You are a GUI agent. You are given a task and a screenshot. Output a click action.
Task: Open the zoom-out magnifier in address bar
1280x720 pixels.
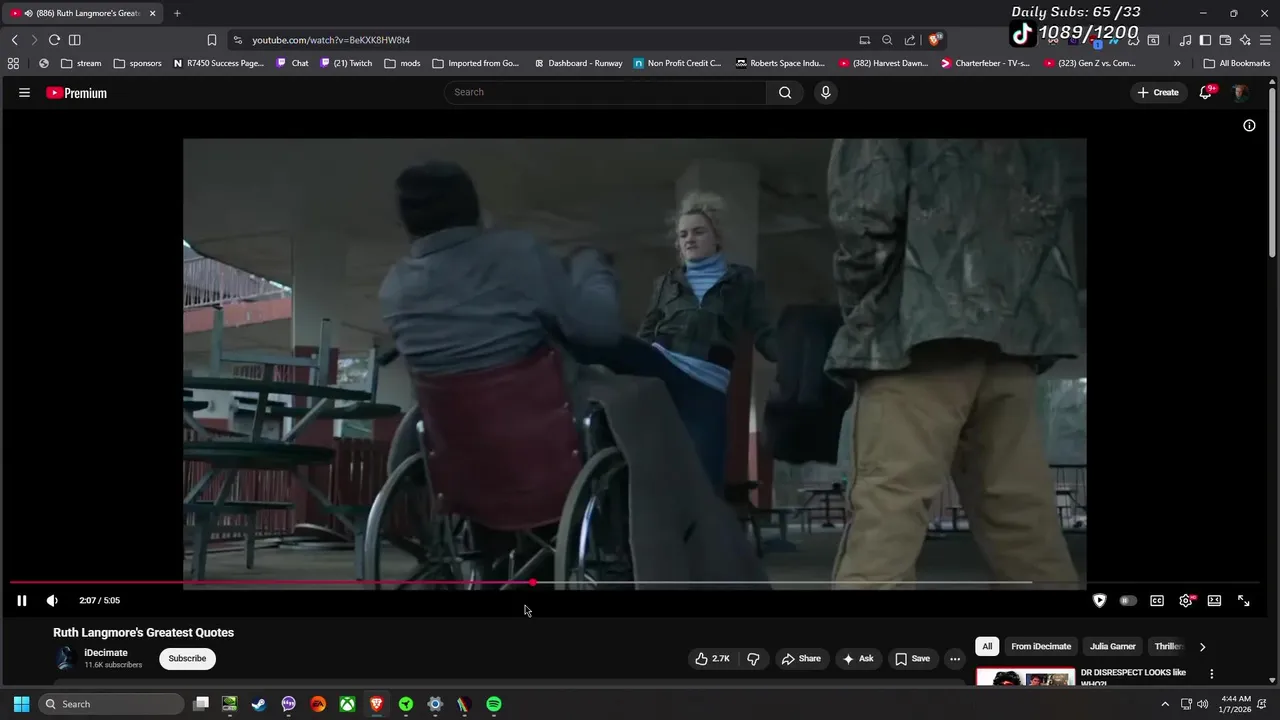[x=887, y=40]
